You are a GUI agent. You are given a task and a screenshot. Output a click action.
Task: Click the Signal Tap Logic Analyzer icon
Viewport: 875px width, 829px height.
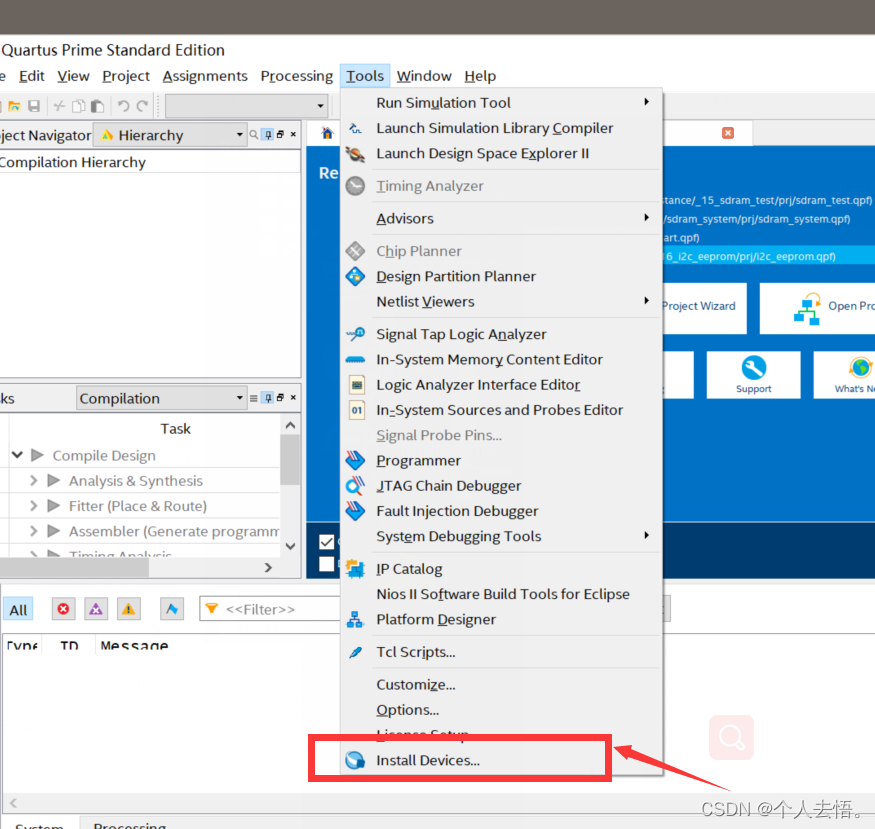point(355,334)
